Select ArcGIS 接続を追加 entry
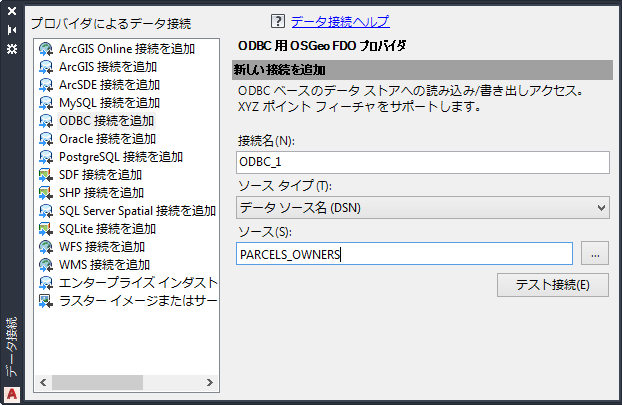Viewport: 622px width, 405px height. pos(108,67)
